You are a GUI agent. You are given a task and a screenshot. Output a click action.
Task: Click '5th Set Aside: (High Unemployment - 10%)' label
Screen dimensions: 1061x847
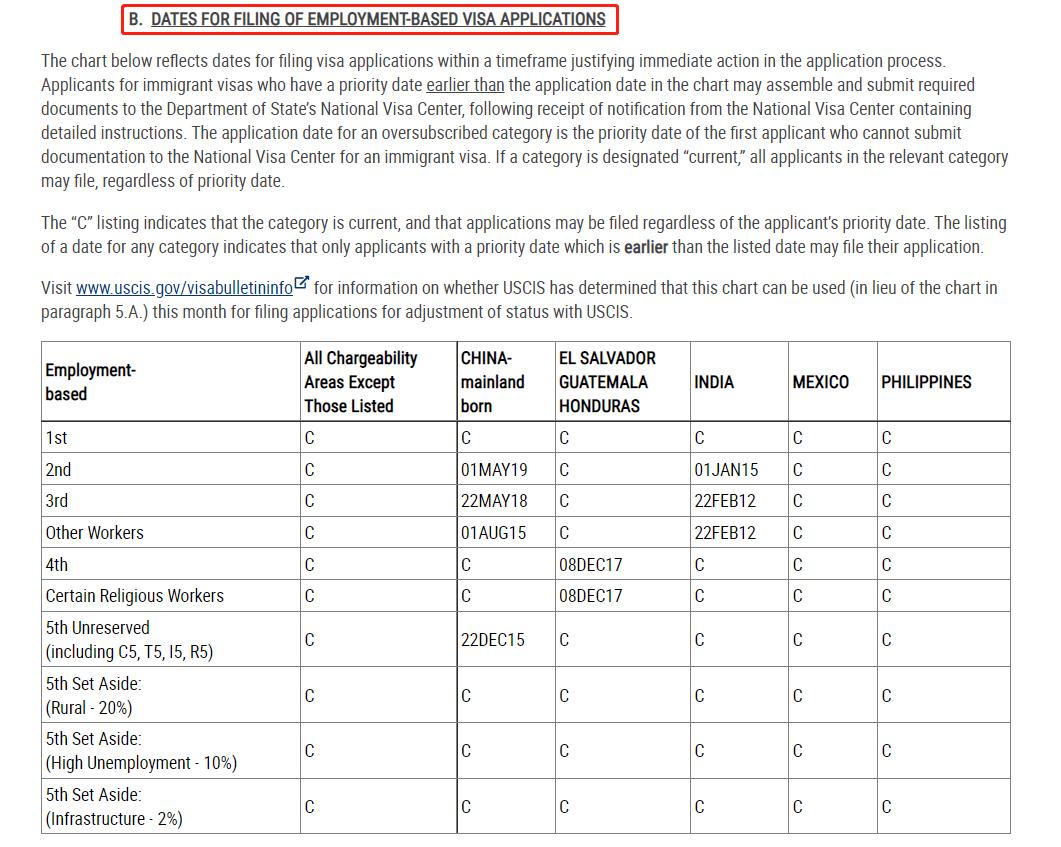coord(141,751)
